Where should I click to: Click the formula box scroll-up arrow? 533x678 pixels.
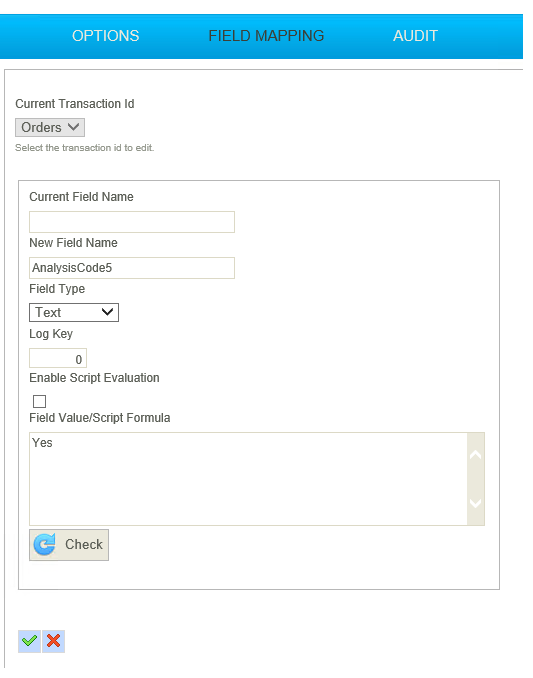(476, 455)
